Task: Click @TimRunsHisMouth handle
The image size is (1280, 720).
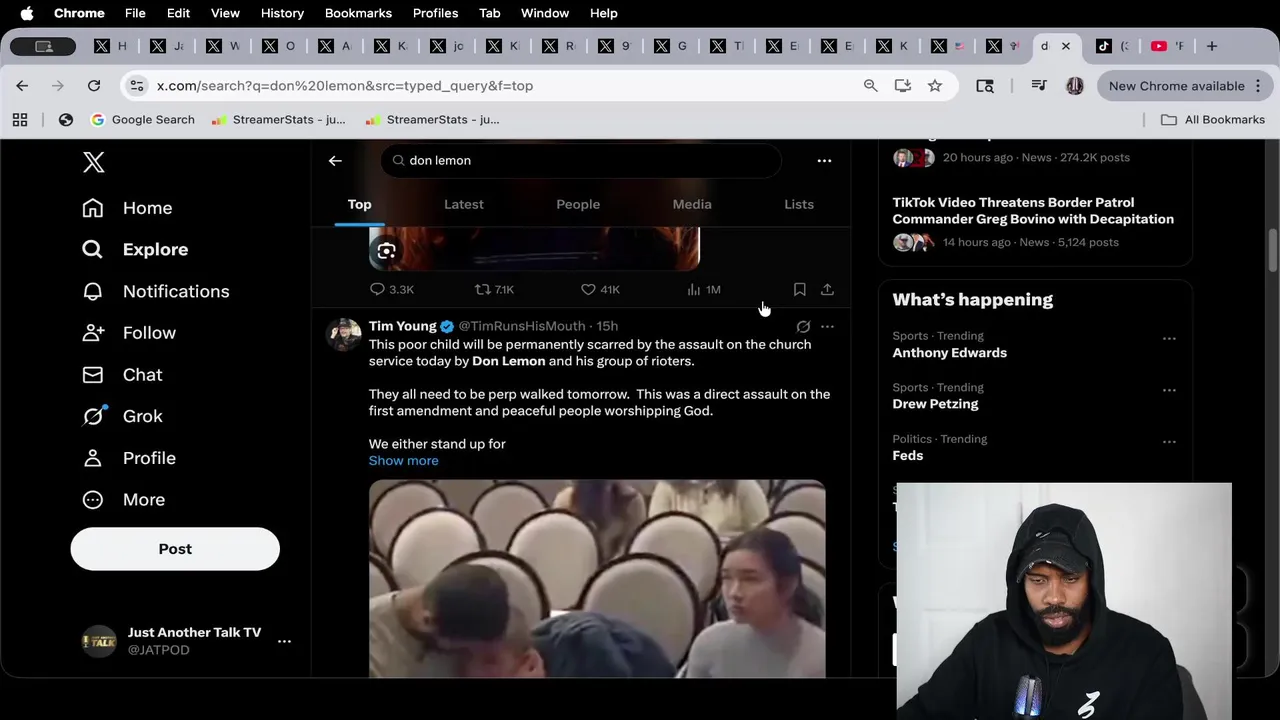Action: (x=522, y=326)
